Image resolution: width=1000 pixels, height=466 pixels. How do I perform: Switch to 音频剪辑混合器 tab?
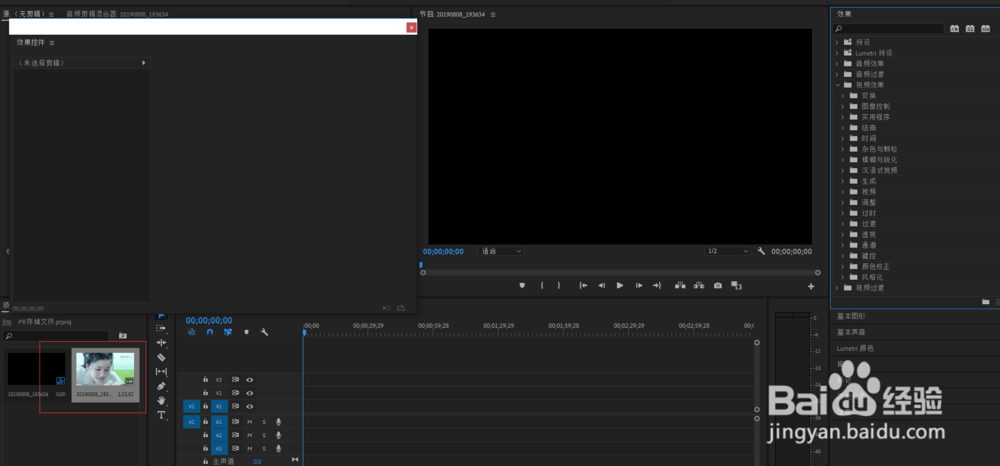[x=117, y=14]
